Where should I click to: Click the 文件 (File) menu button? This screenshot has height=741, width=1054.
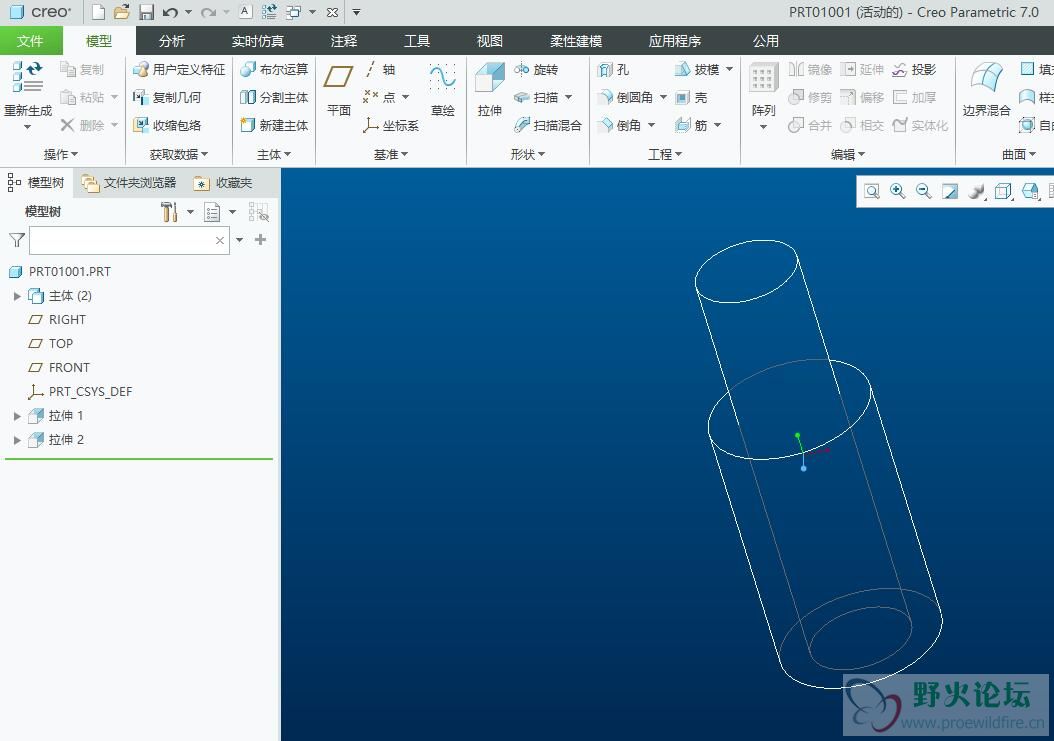click(31, 41)
